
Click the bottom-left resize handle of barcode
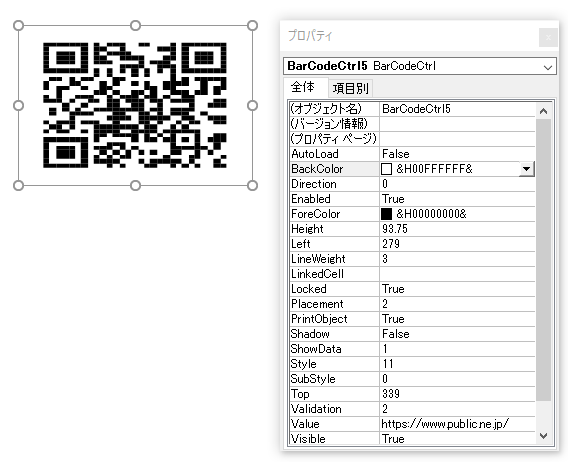pyautogui.click(x=18, y=186)
